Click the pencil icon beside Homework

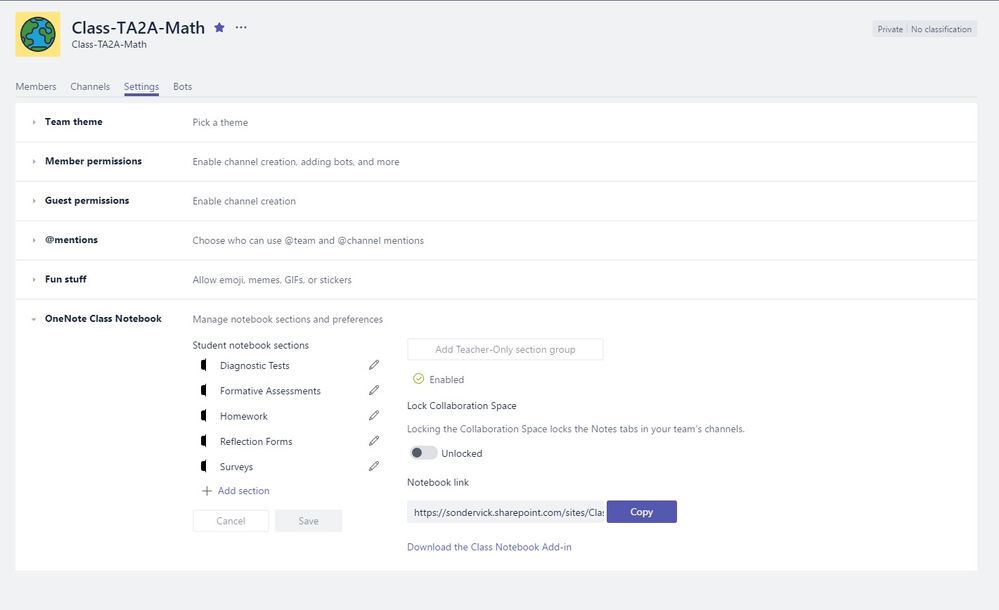coord(374,415)
